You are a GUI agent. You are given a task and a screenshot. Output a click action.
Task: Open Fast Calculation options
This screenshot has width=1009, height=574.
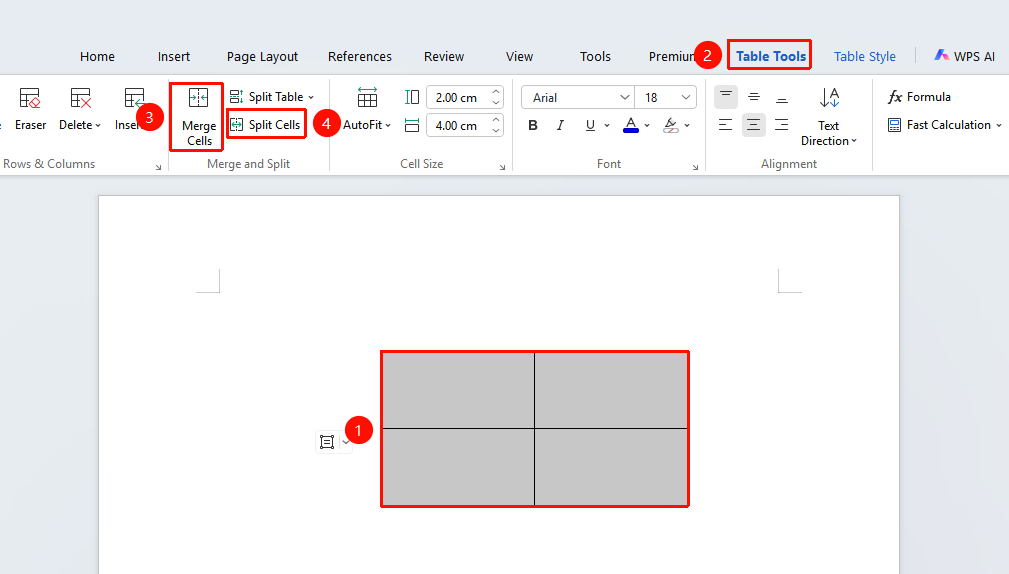(x=944, y=125)
